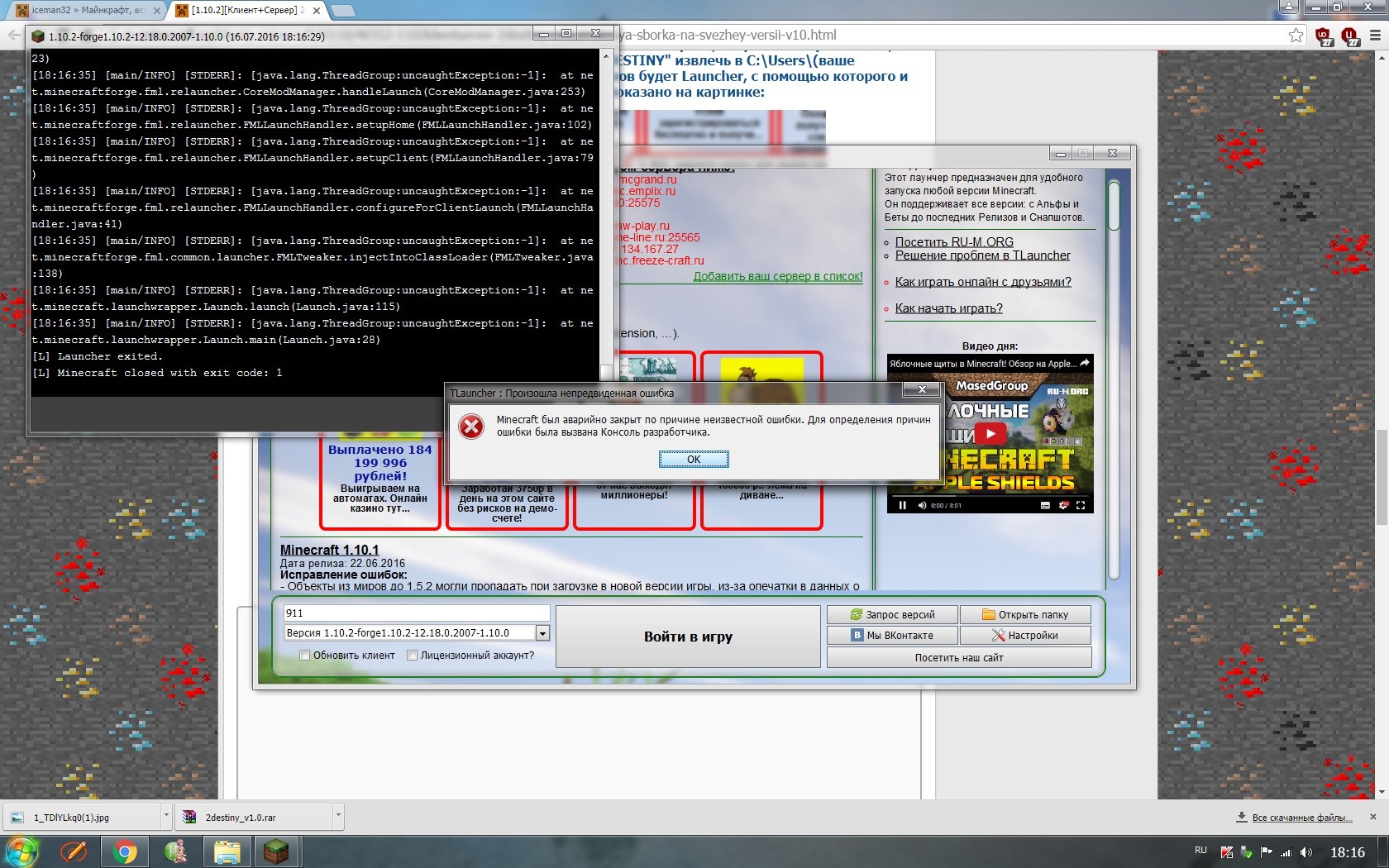The width and height of the screenshot is (1389, 868).
Task: Open dropdown arrow for 1_TDlYLkq0(1).jpg download
Action: [x=166, y=817]
